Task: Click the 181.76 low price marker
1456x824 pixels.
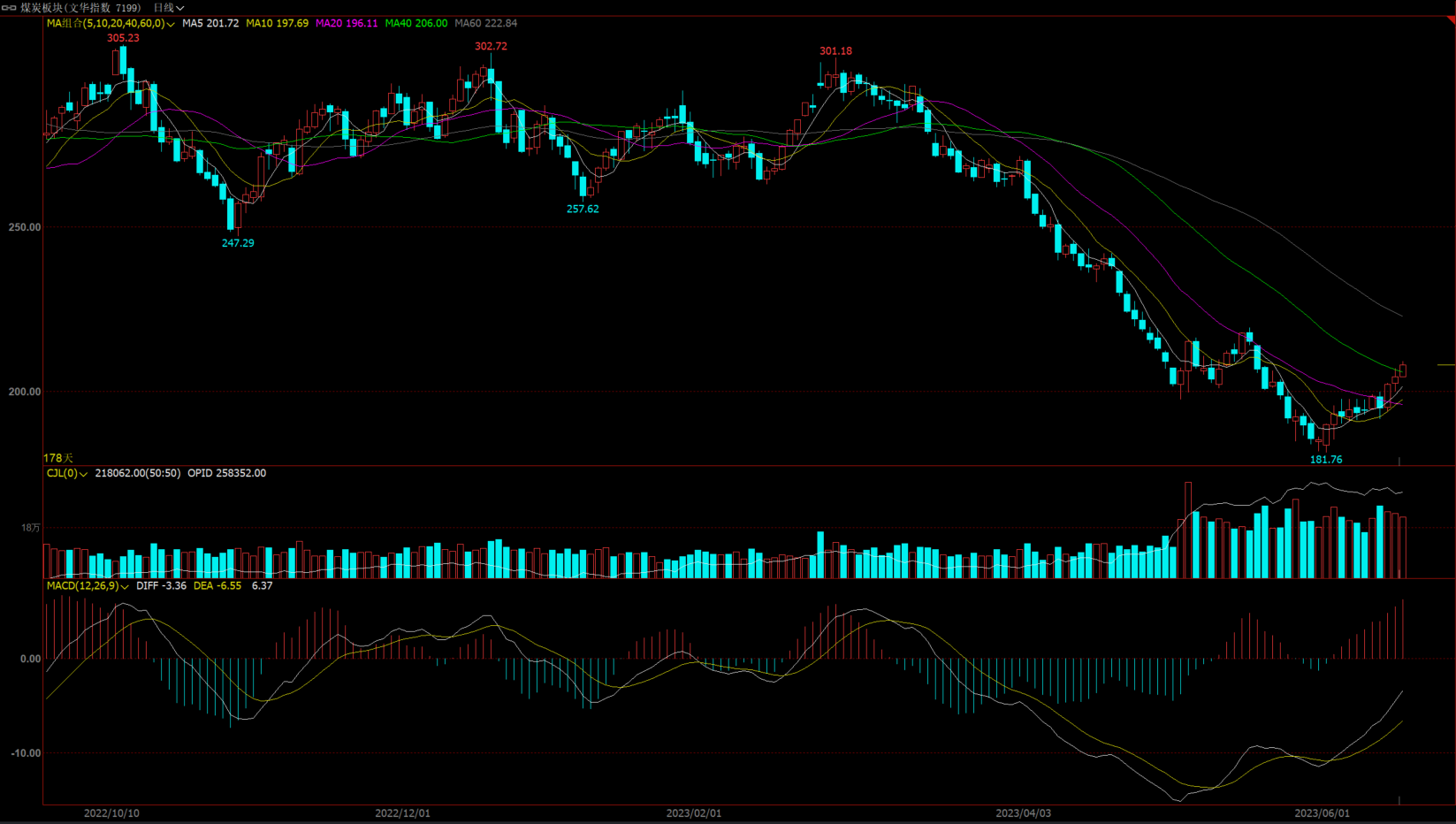Action: pos(1326,460)
